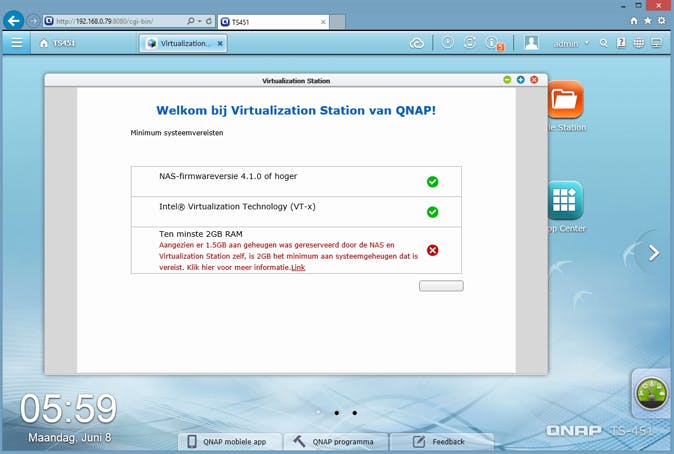The width and height of the screenshot is (674, 454).
Task: Open the external devices icon
Action: (470, 43)
